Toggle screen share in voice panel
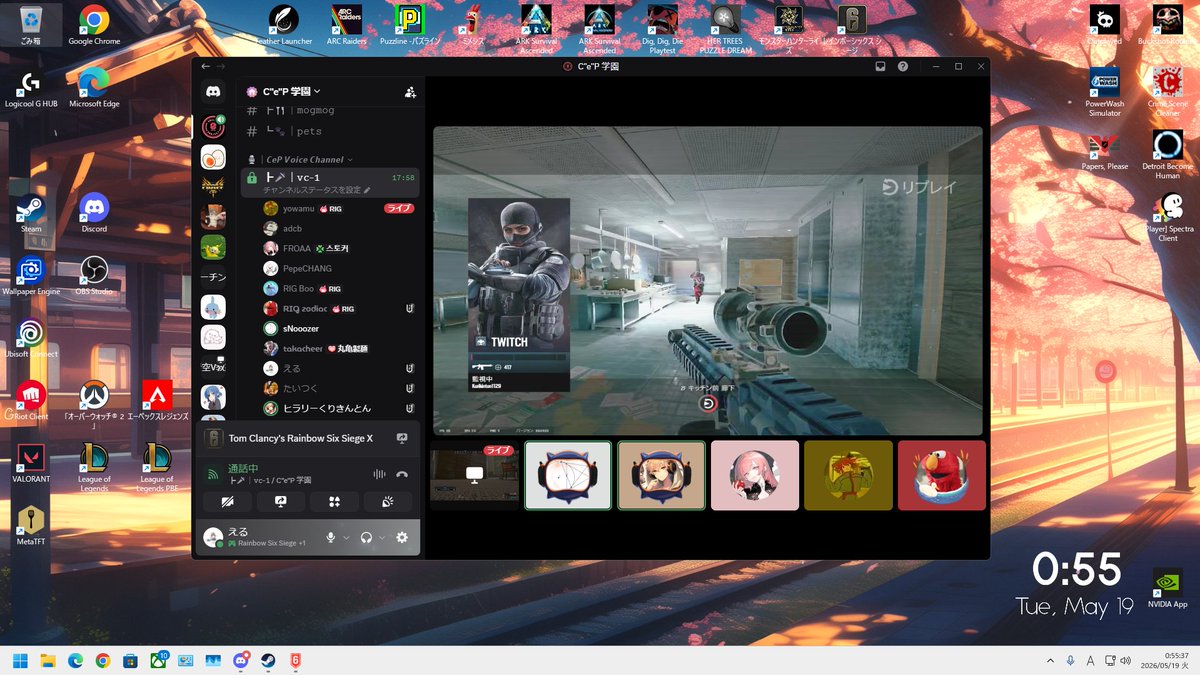1200x675 pixels. 281,501
